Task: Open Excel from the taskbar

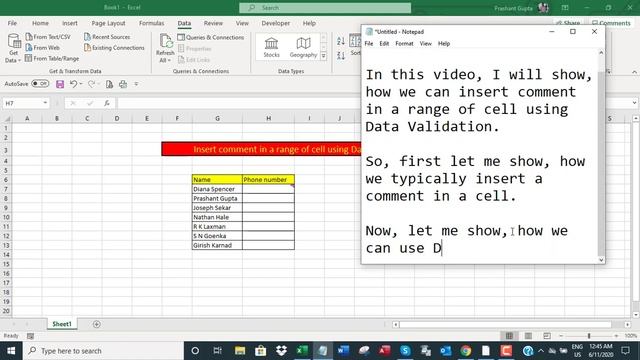Action: [302, 351]
